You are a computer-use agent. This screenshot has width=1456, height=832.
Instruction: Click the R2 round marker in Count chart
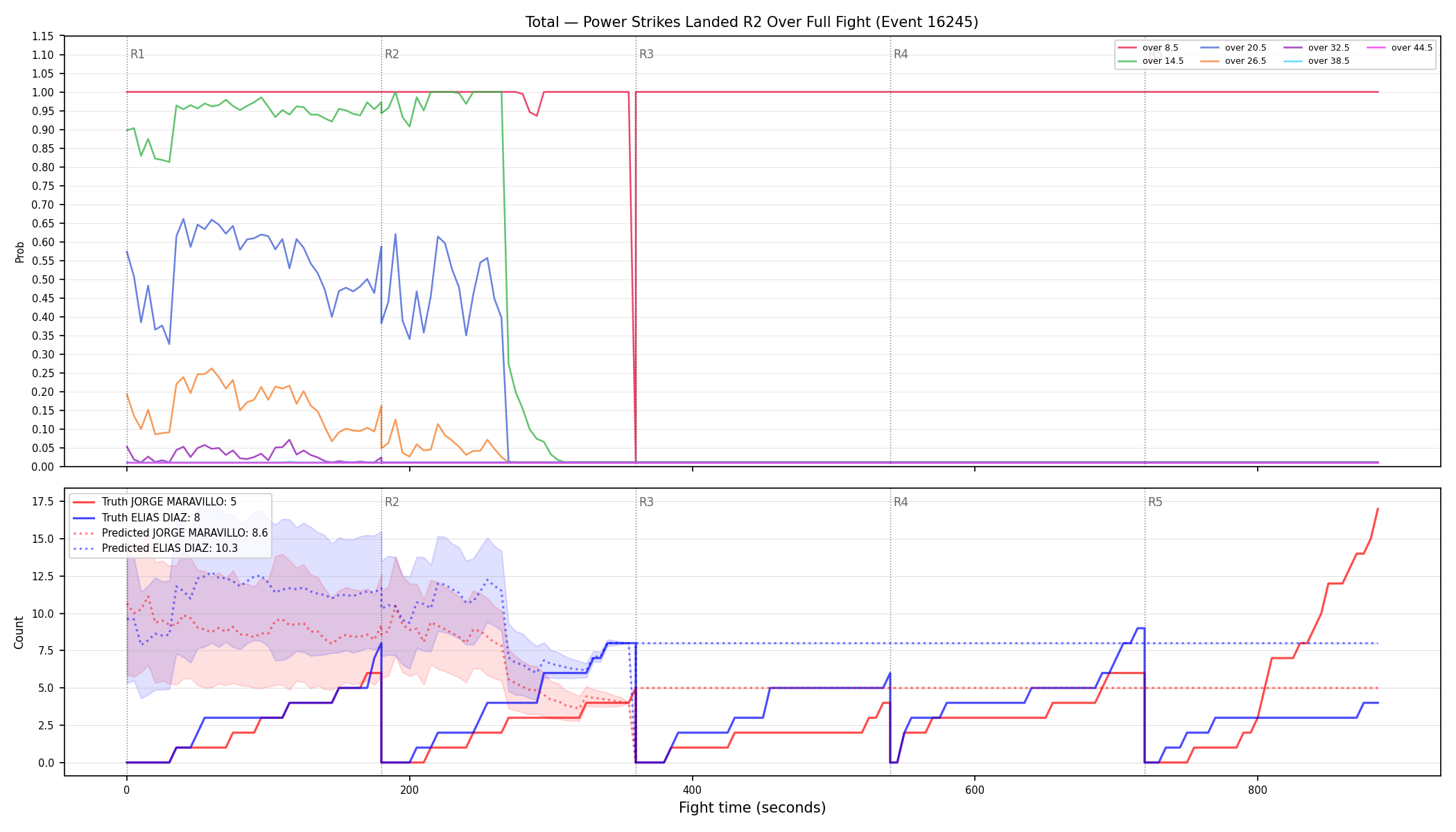tap(392, 502)
